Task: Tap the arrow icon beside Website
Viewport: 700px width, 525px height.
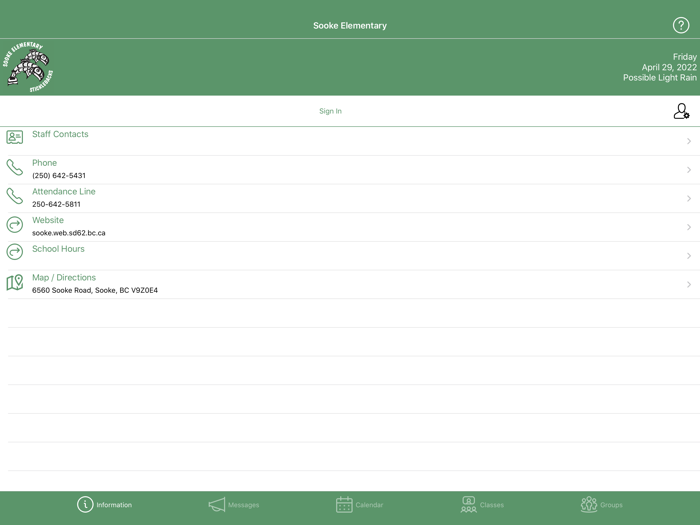Action: coord(15,225)
